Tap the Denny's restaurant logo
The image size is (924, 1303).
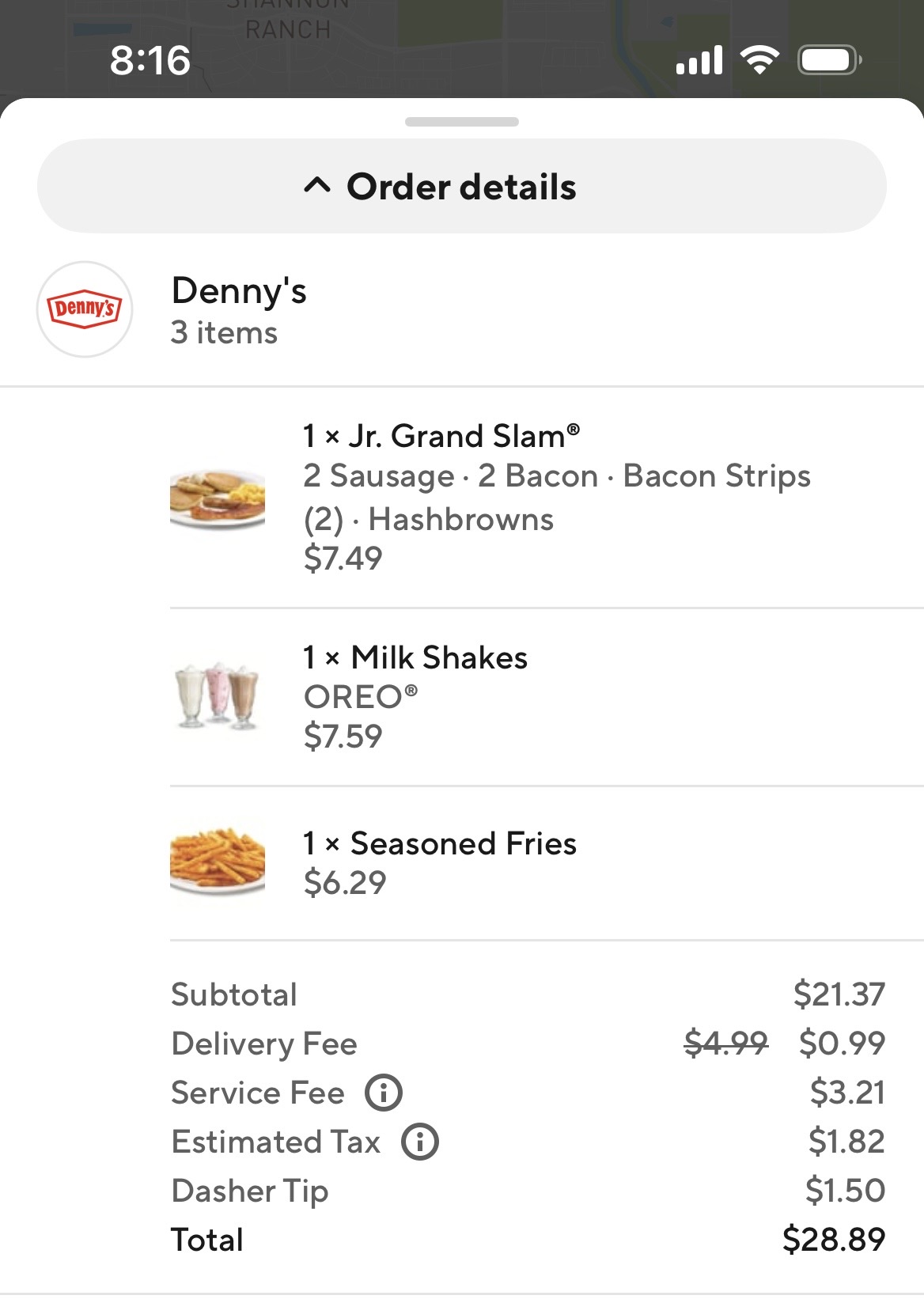[85, 309]
